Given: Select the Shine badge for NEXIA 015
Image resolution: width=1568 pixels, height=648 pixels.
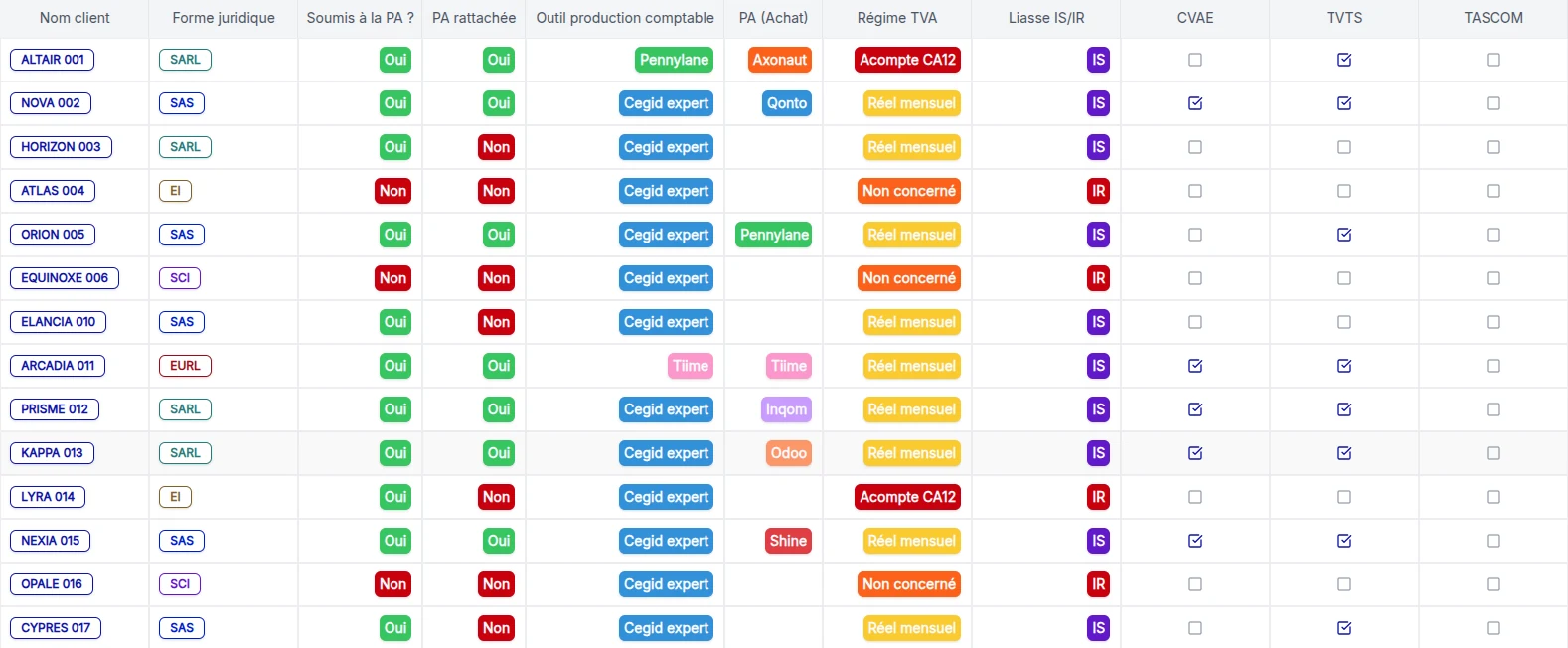Looking at the screenshot, I should tap(788, 541).
